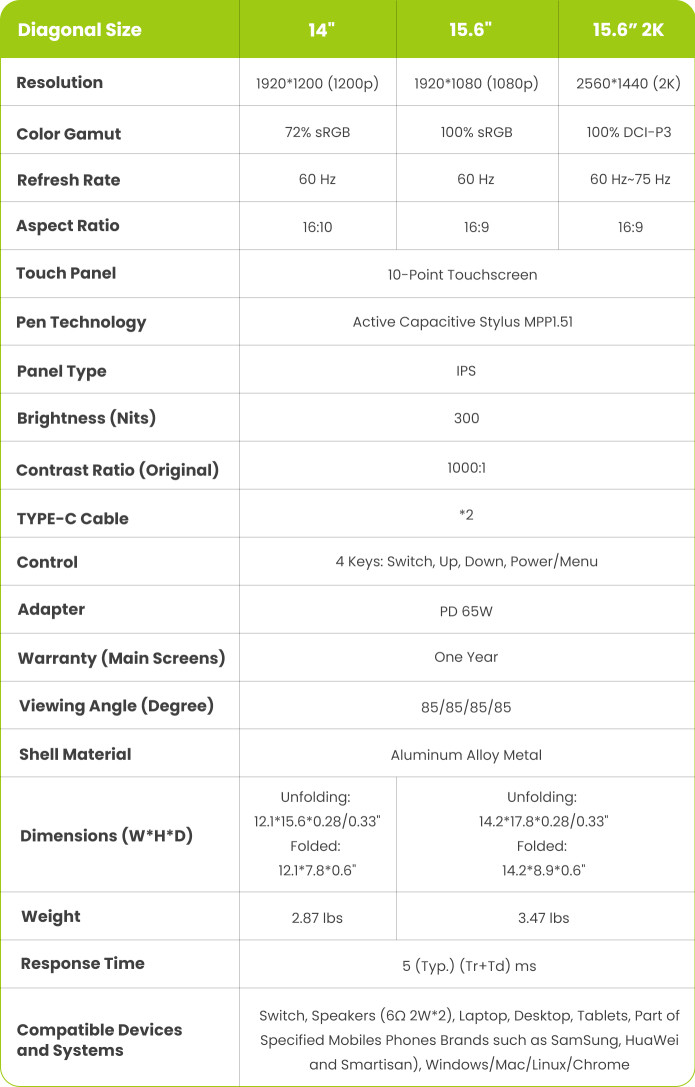Select the Warranty (Main Screens) label
695x1087 pixels.
click(121, 658)
